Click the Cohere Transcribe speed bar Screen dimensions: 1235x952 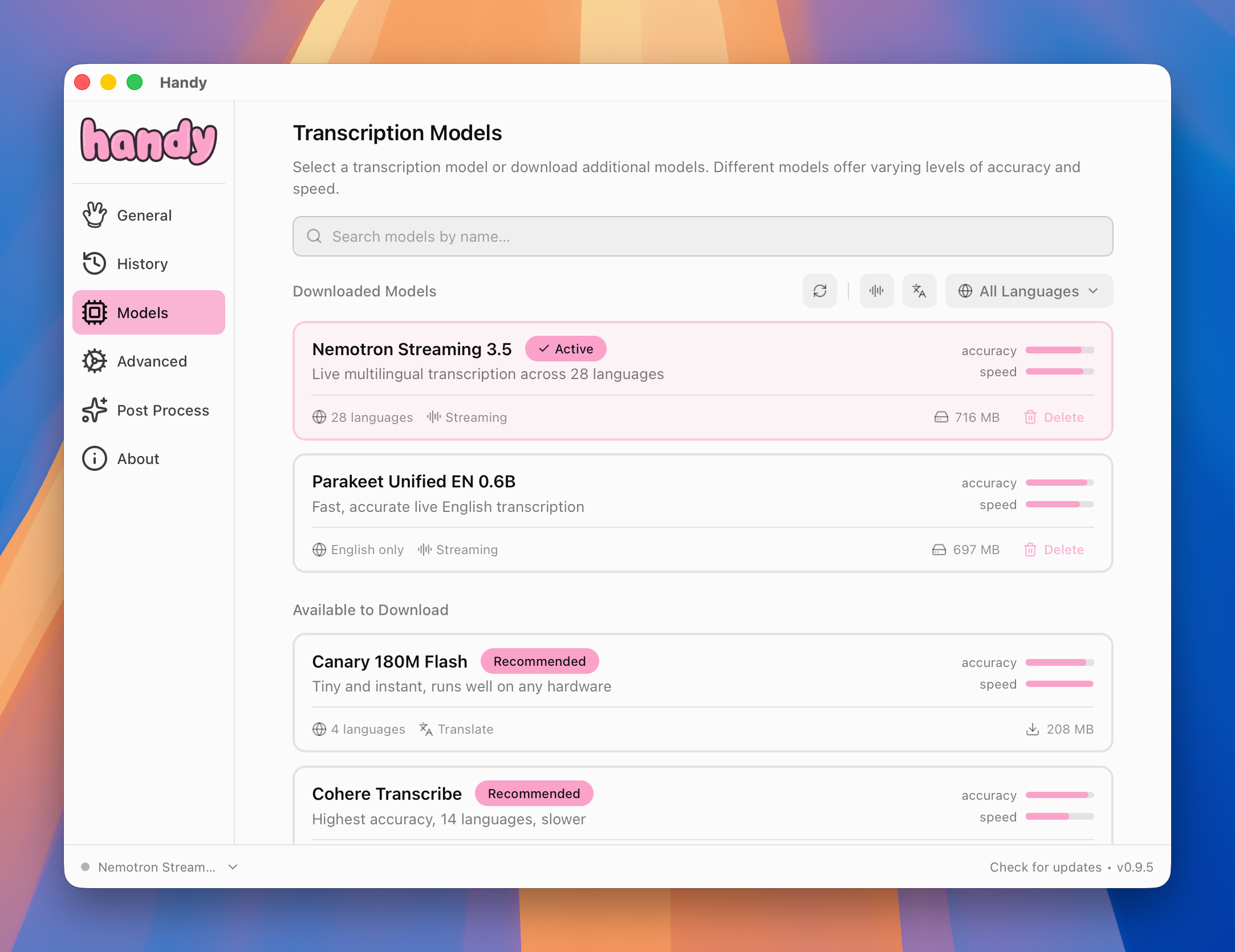point(1060,816)
